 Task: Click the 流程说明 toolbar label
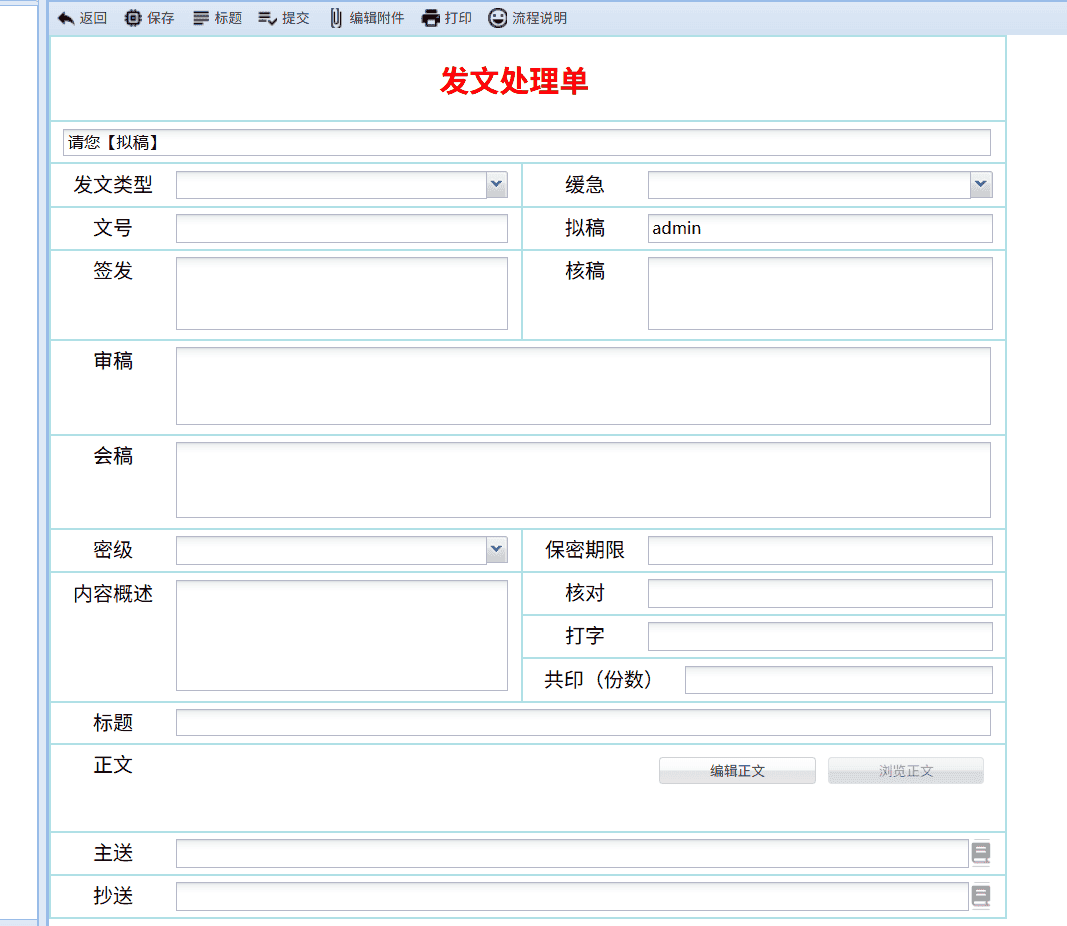pyautogui.click(x=540, y=18)
